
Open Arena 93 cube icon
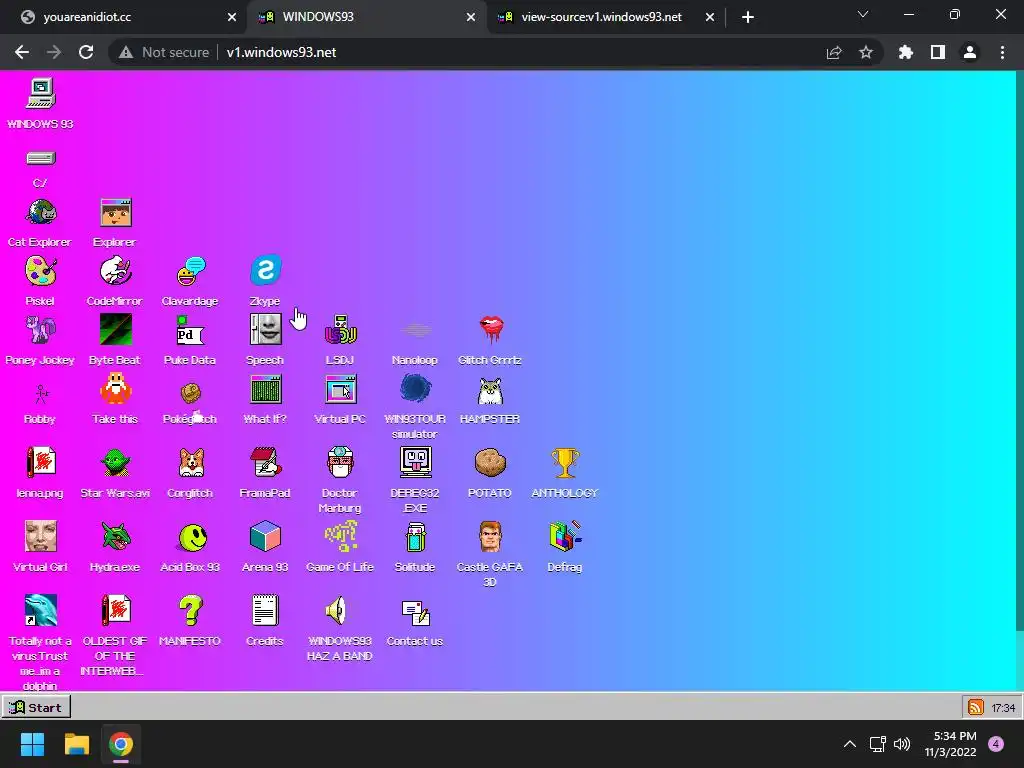(265, 536)
